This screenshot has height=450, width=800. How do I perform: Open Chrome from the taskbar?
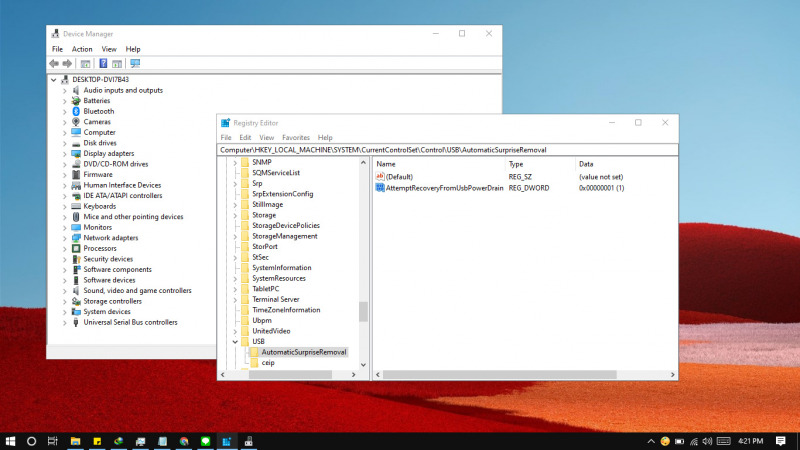pyautogui.click(x=184, y=441)
